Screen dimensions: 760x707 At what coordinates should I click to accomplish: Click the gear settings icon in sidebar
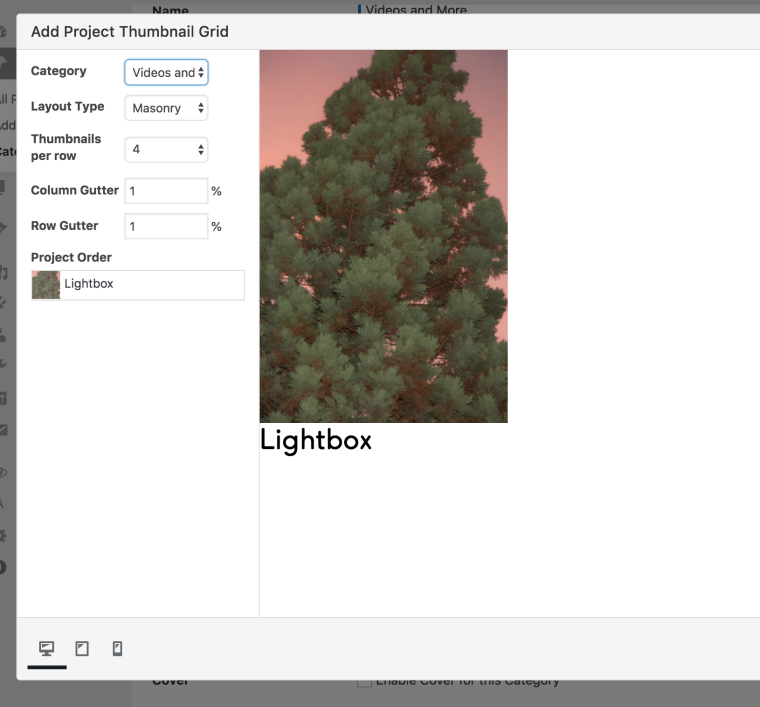pos(5,535)
